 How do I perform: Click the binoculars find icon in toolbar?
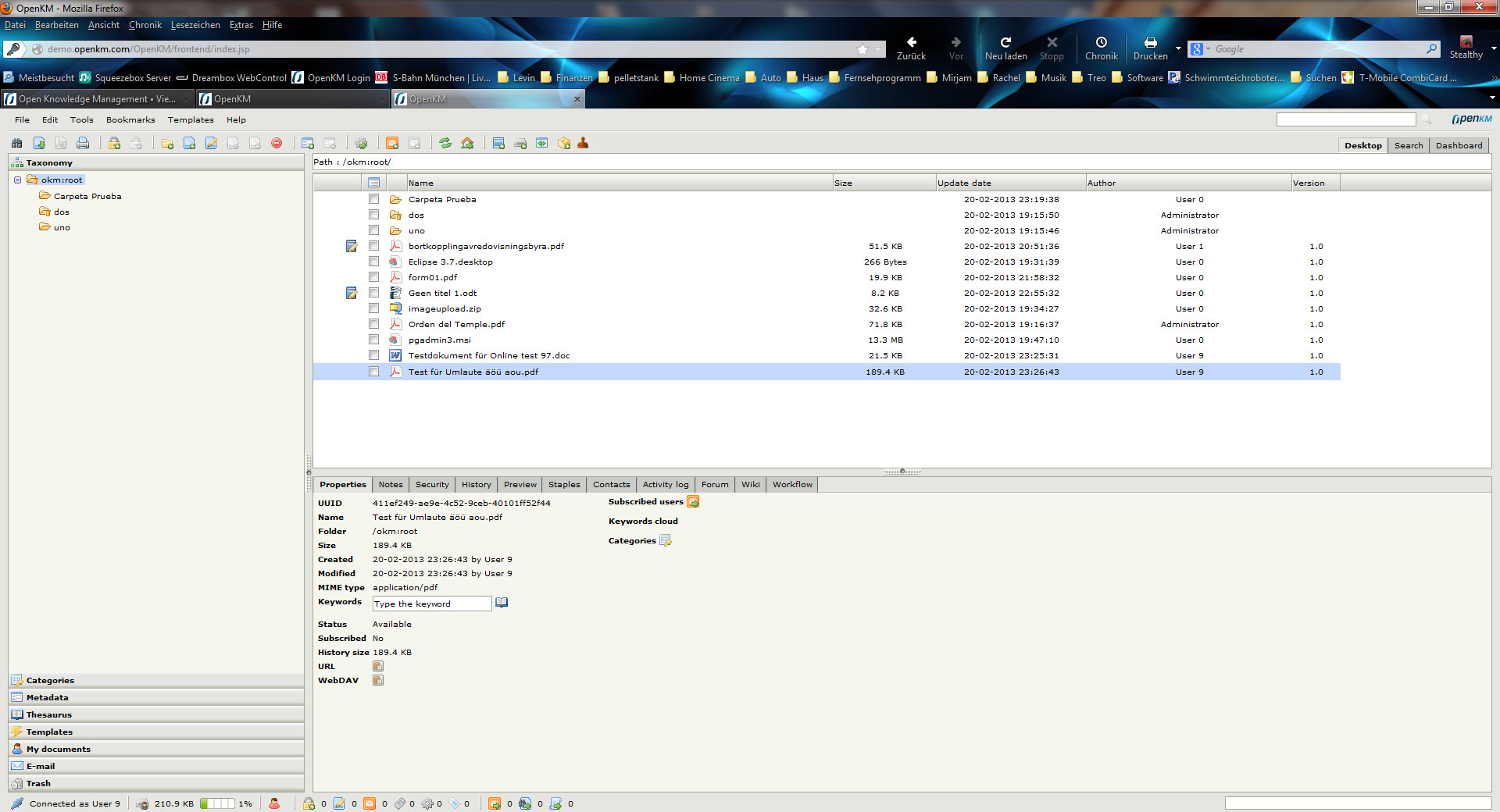[x=16, y=143]
